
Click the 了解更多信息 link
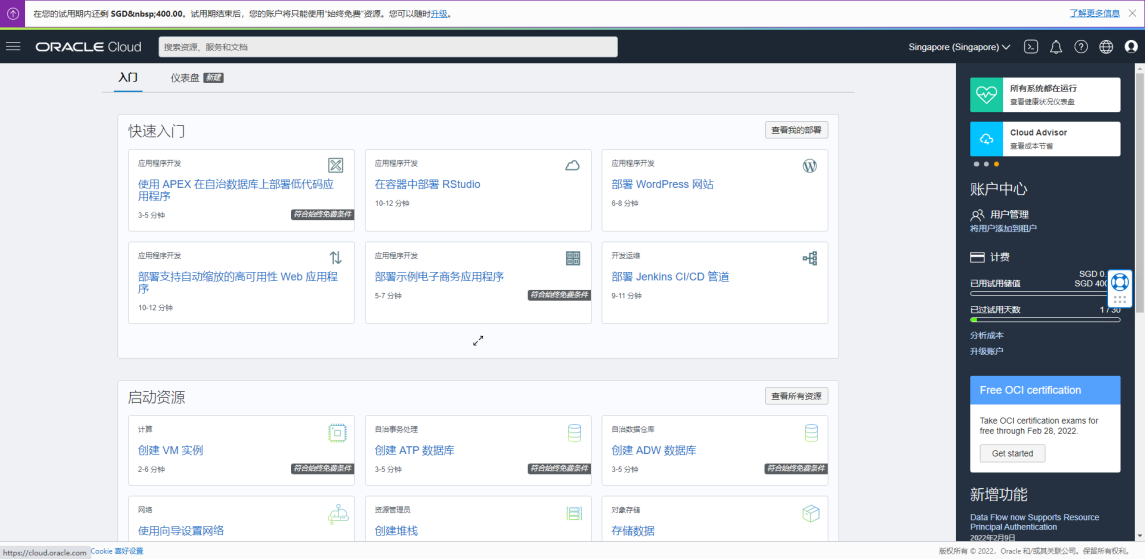[x=1095, y=13]
